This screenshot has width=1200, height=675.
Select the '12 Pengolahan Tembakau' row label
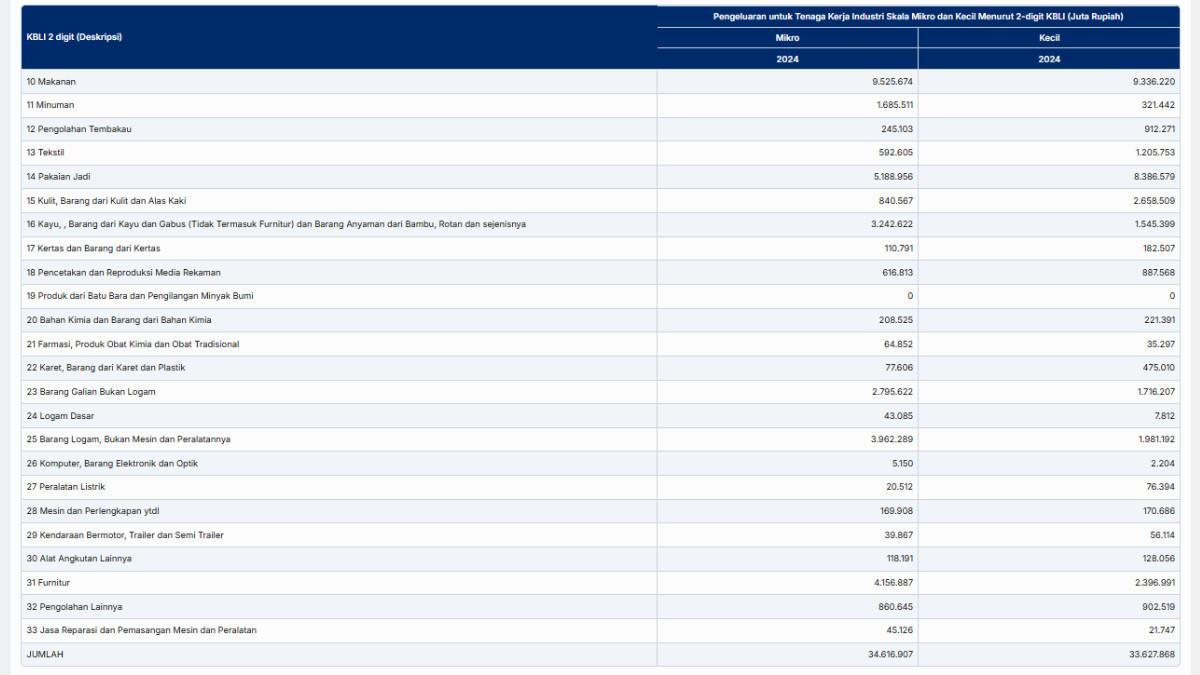point(79,129)
